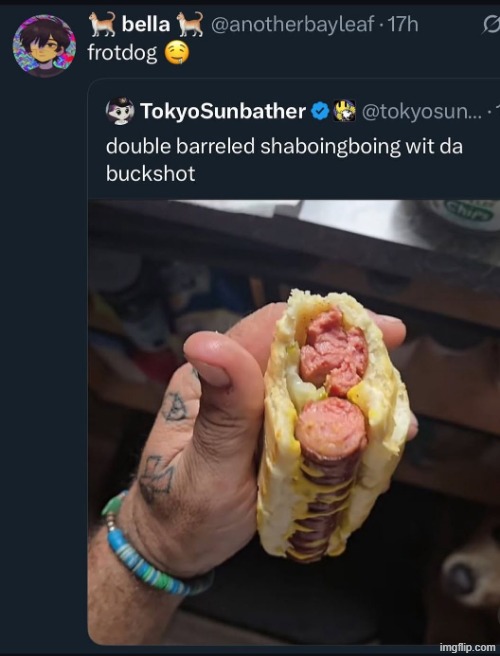The height and width of the screenshot is (656, 500).
Task: Click the Grok icon on bella's post
Action: tap(491, 26)
